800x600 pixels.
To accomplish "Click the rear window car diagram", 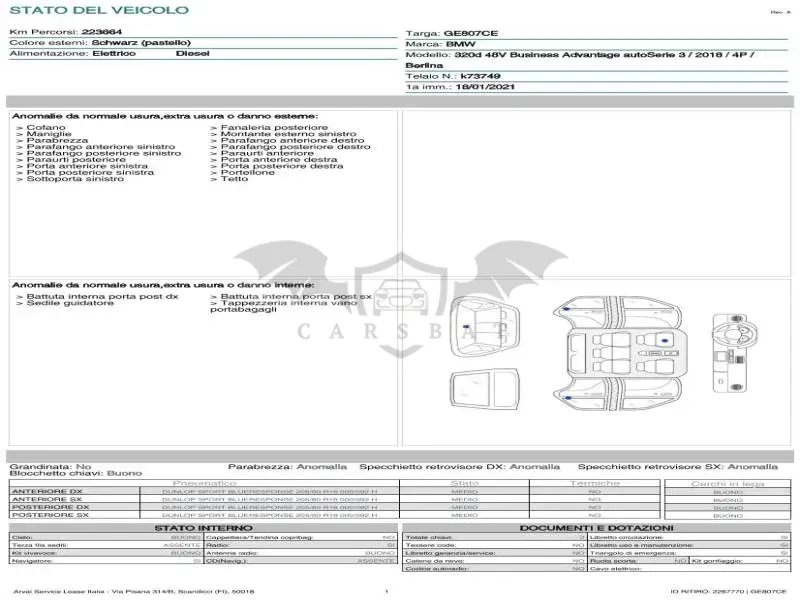I will 485,389.
